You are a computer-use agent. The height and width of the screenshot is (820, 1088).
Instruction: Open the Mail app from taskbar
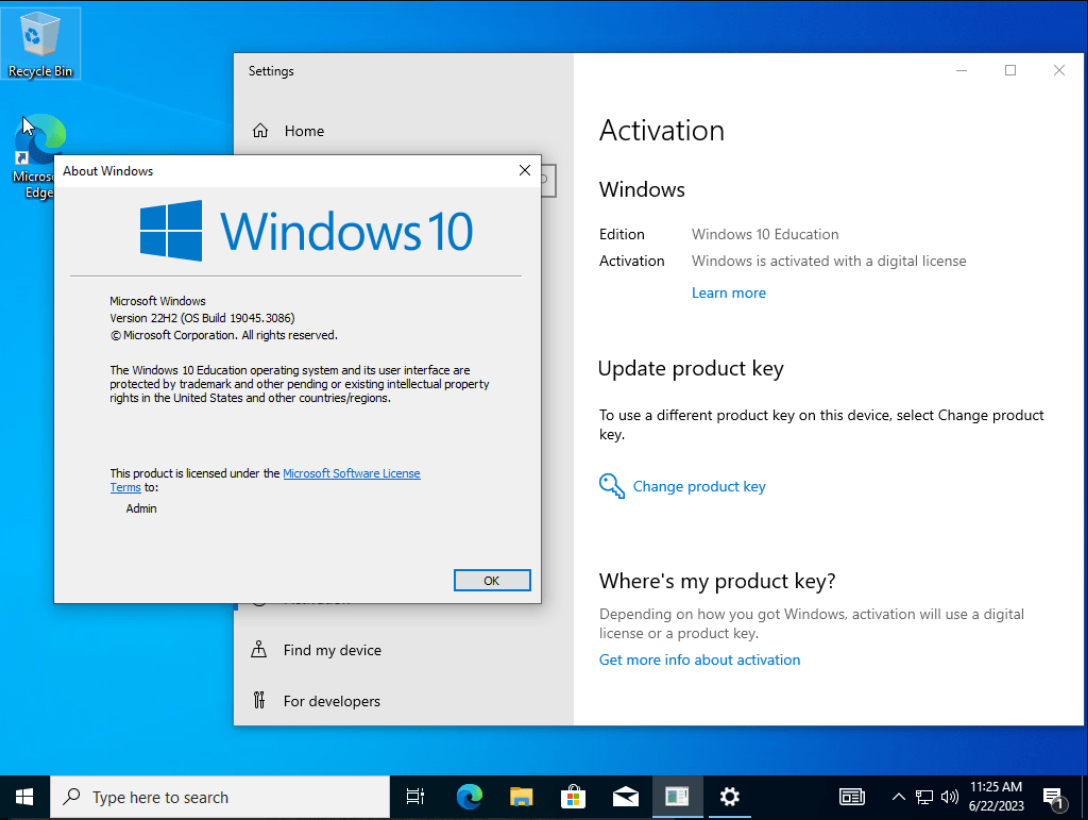coord(625,797)
